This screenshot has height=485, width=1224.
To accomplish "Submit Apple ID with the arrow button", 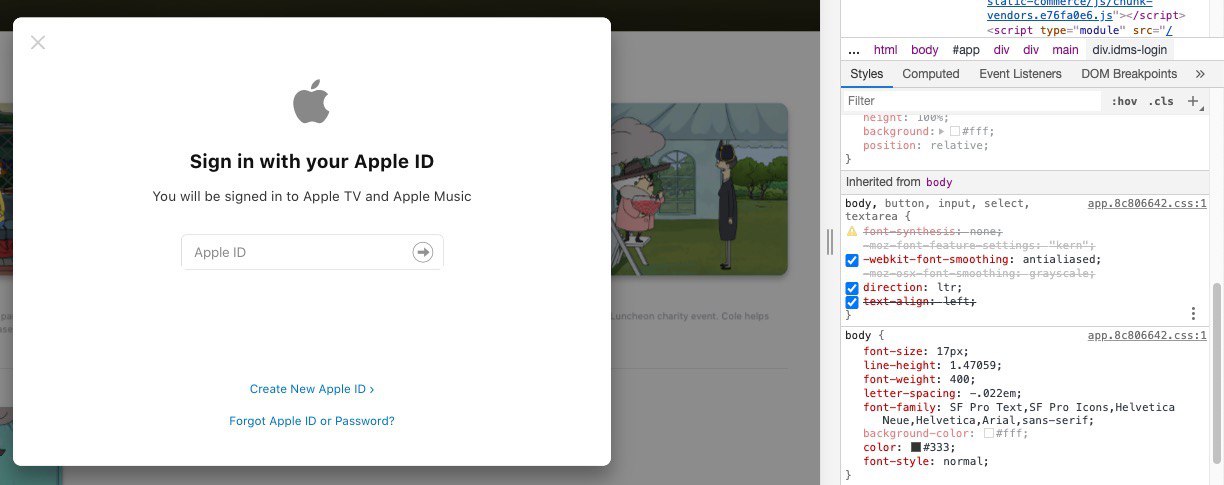I will (x=423, y=253).
